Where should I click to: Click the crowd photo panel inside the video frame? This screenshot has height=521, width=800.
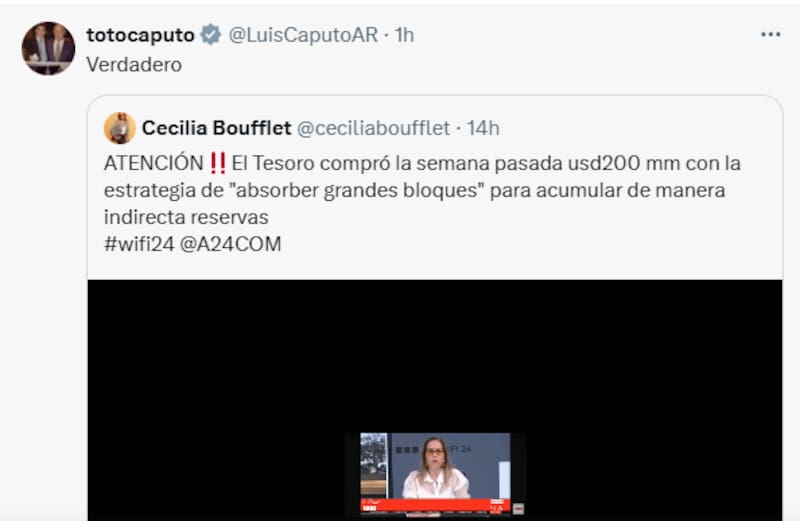click(x=373, y=465)
